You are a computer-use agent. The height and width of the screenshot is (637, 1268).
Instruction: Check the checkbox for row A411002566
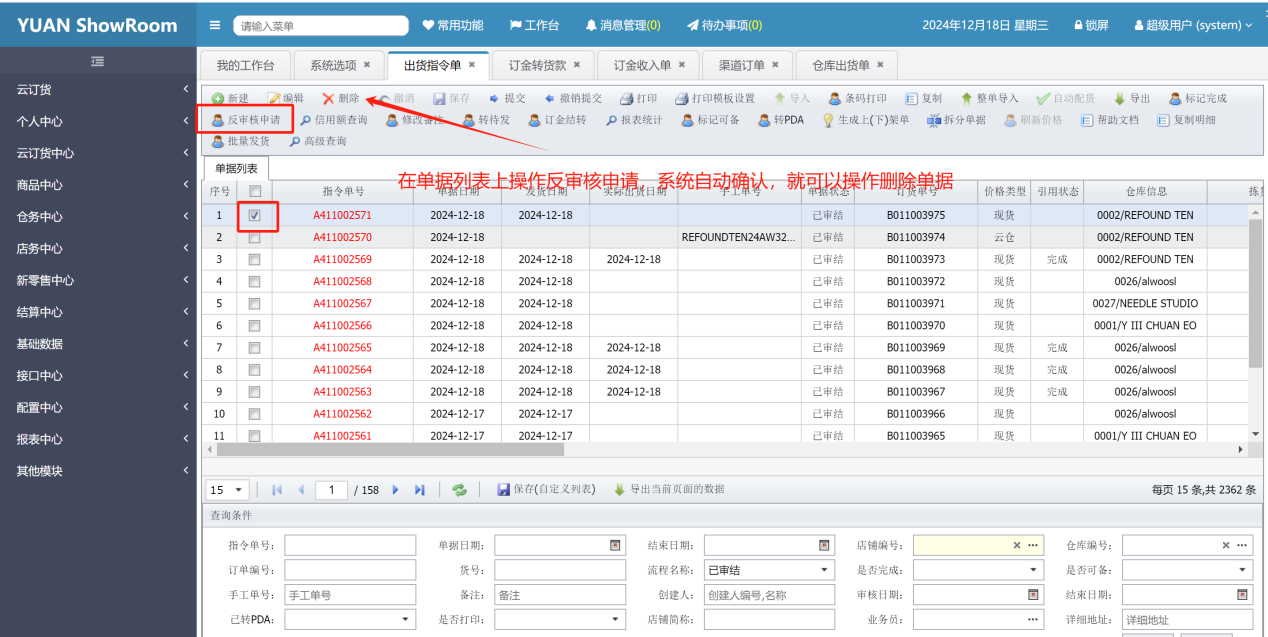coord(254,325)
